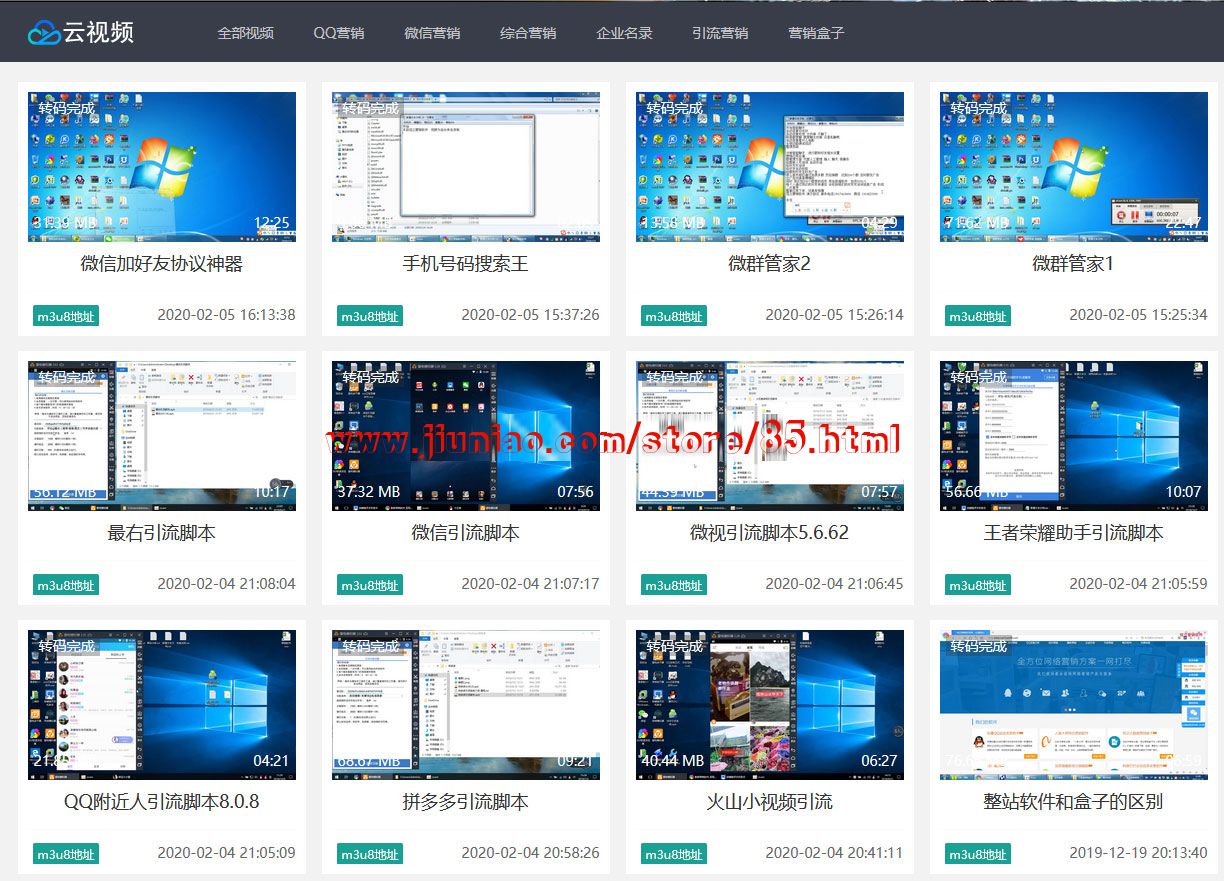Viewport: 1224px width, 881px height.
Task: Open thumbnail of 整站软件和盒子的区别 video
Action: pyautogui.click(x=1074, y=705)
